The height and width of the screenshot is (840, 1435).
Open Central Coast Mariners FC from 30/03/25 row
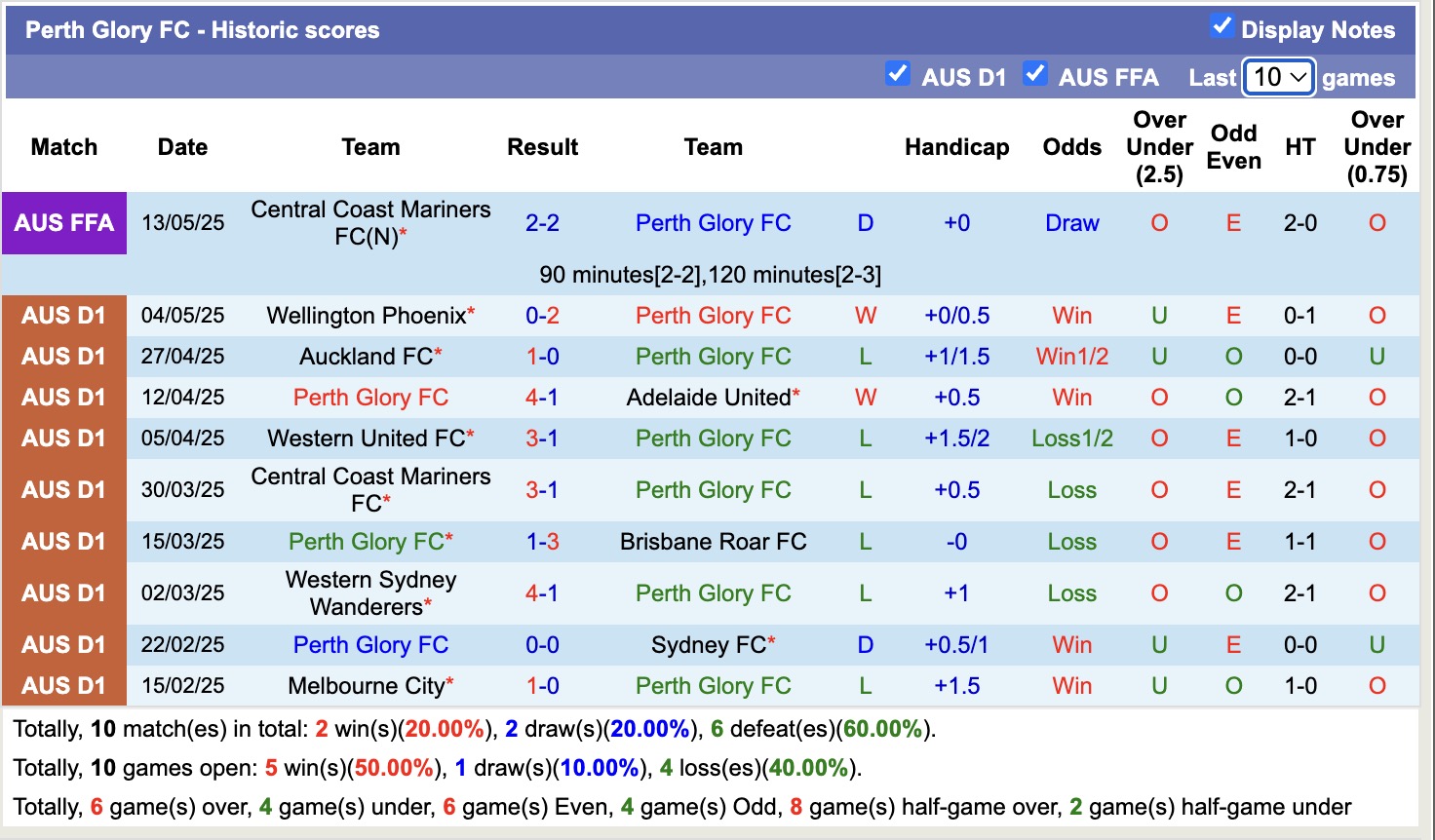coord(370,488)
